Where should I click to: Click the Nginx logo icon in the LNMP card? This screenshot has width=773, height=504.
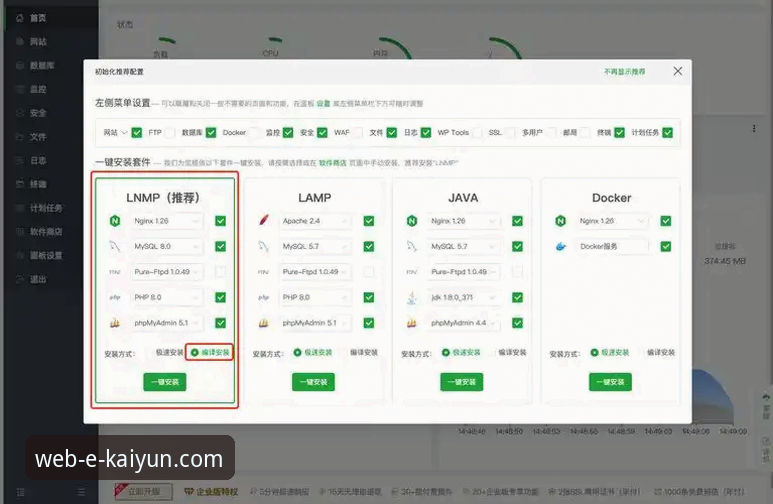[x=115, y=221]
